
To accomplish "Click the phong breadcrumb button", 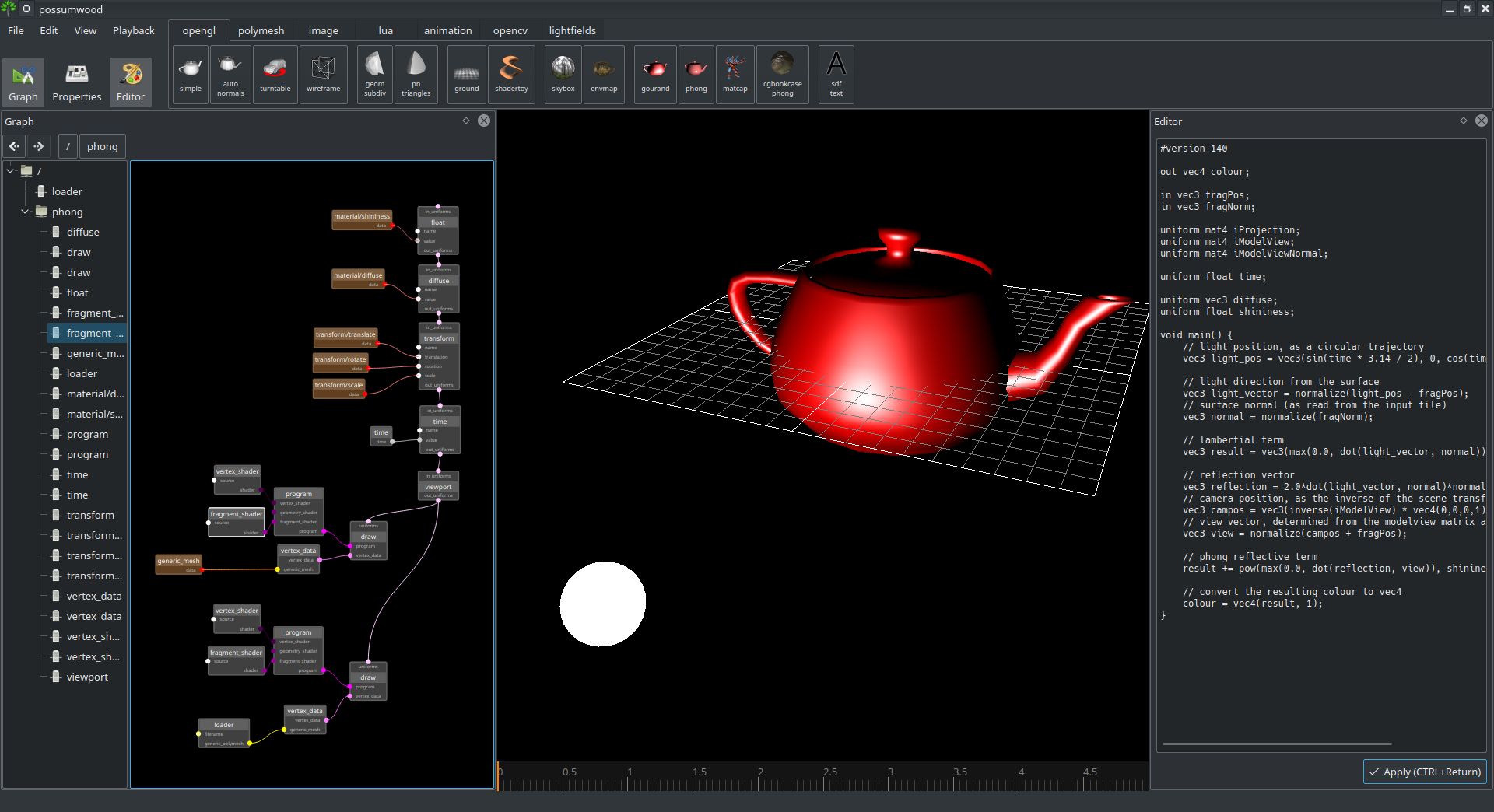I will pos(102,146).
